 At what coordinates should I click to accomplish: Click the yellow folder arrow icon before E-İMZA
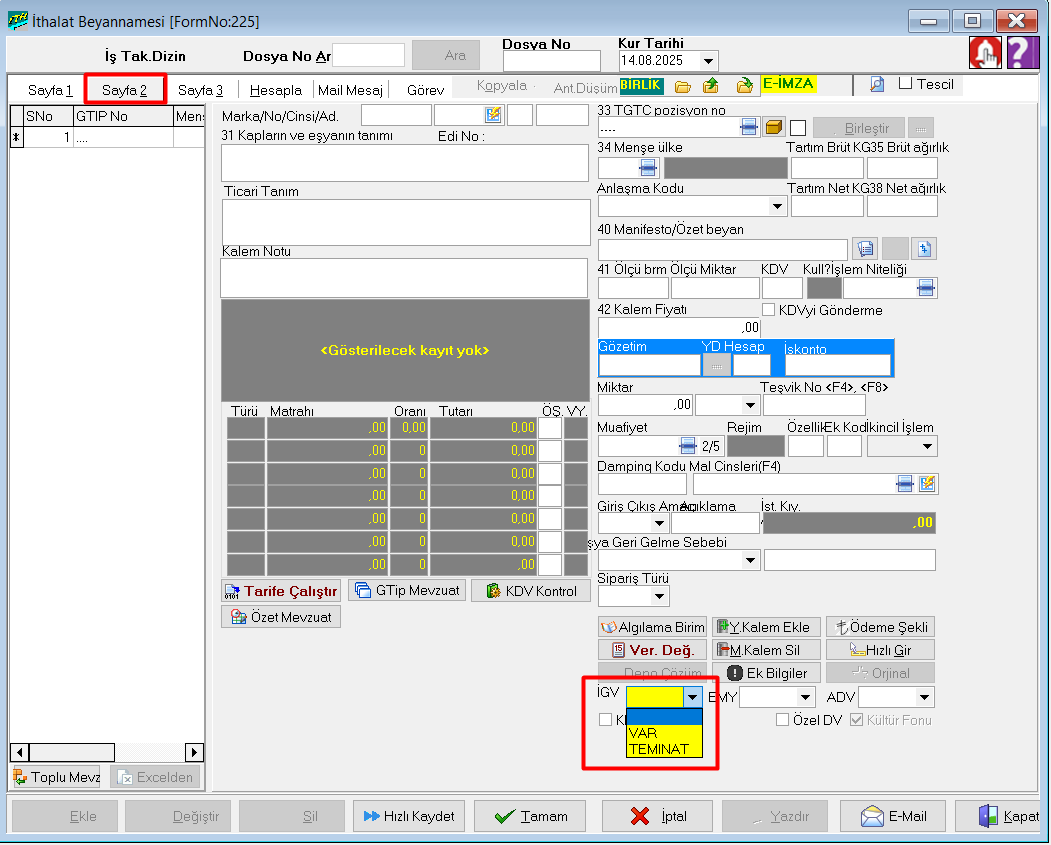coord(744,86)
